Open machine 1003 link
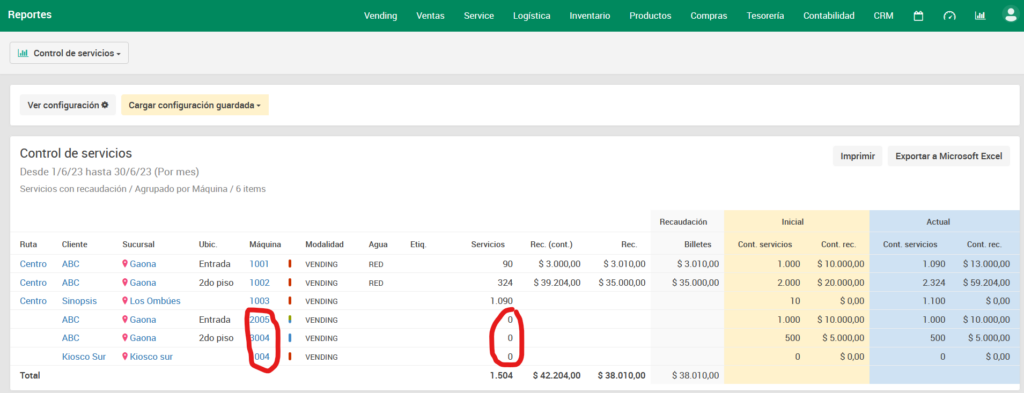Viewport: 1024px width, 393px height. [259, 301]
